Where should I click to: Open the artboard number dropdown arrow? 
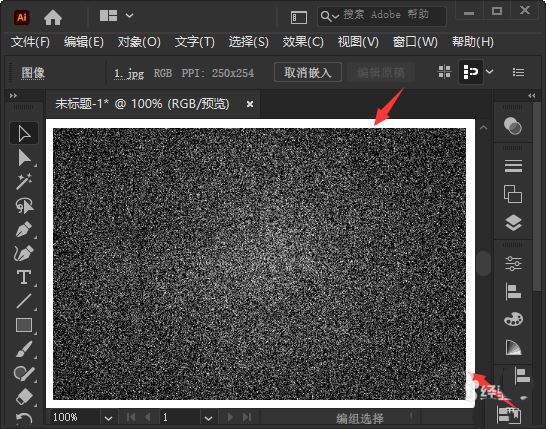(x=208, y=418)
